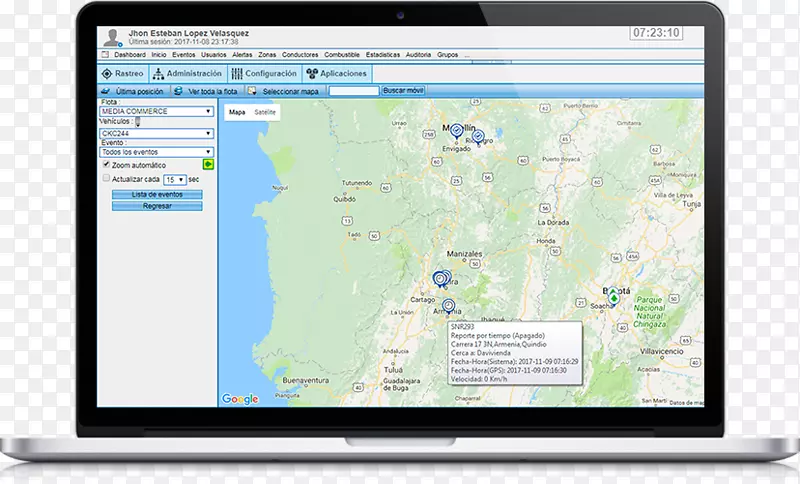
Task: Click the Aplicaciones icon
Action: tap(312, 74)
